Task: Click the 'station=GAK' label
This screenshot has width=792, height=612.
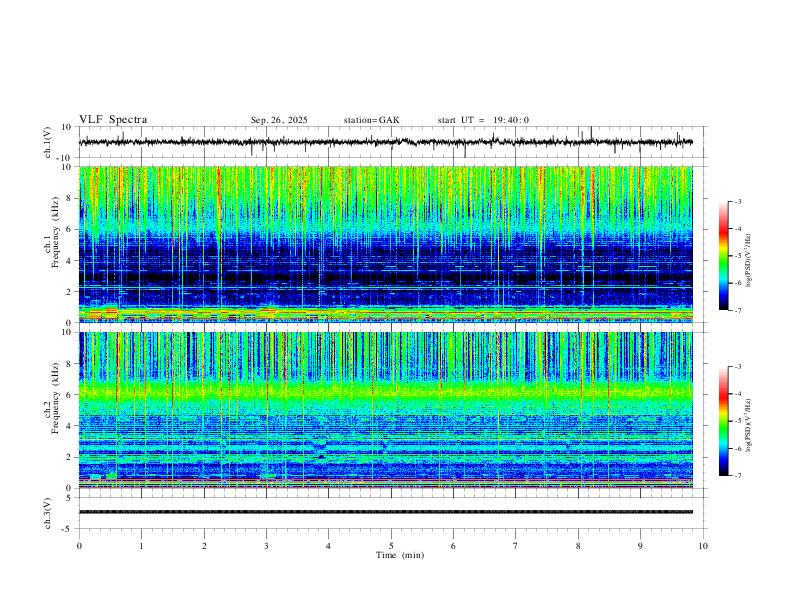Action: (371, 120)
